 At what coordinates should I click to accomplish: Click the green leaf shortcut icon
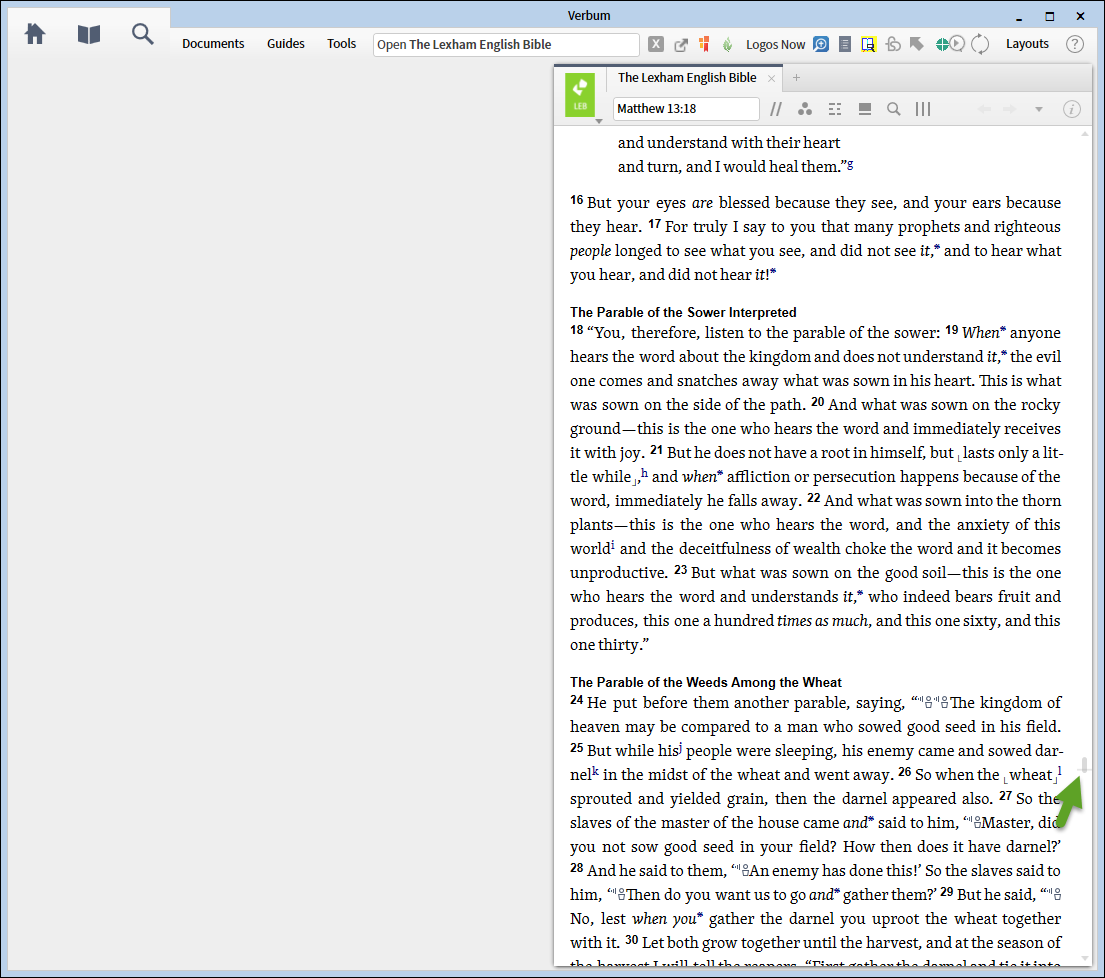tap(727, 44)
